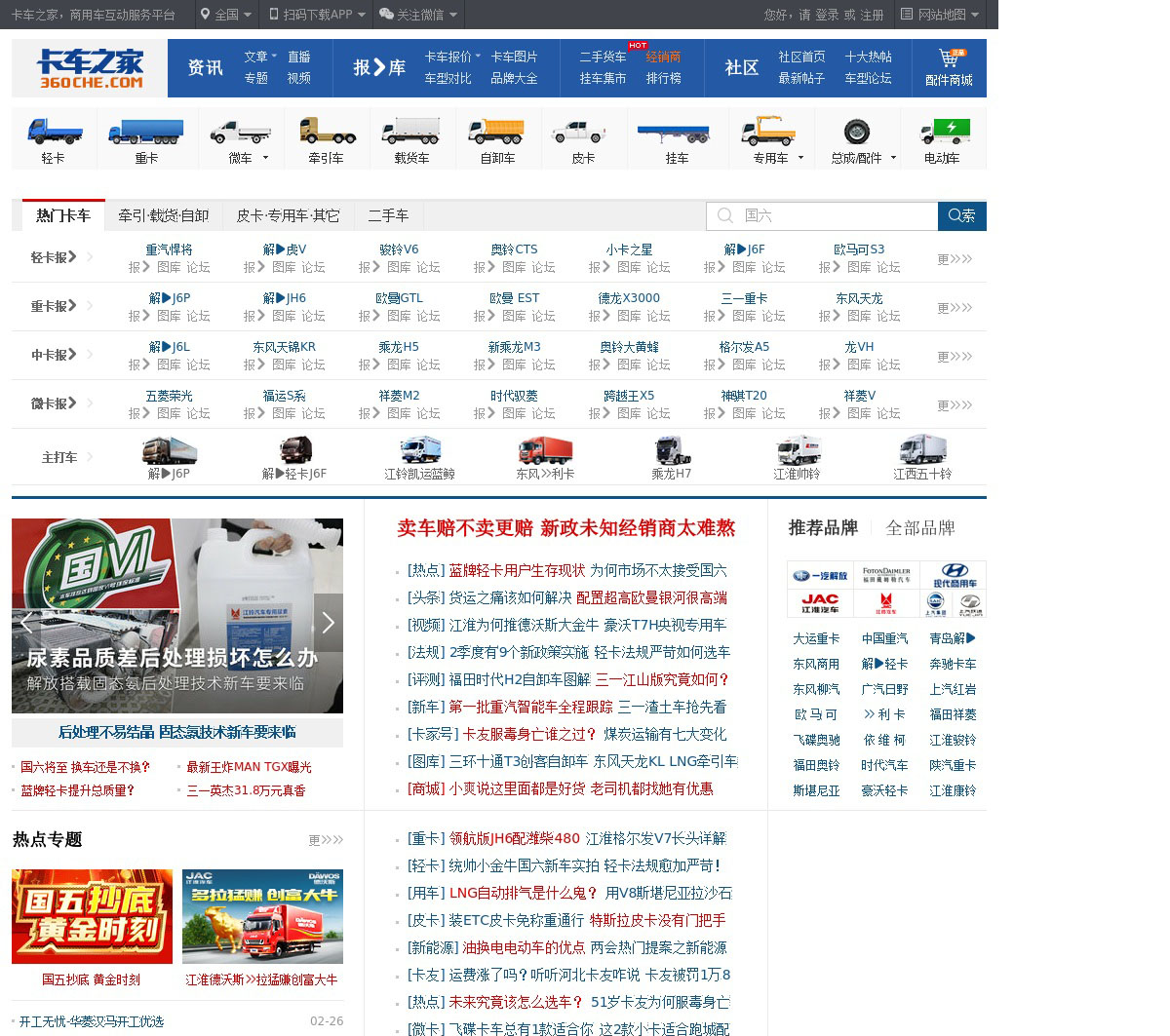Open 重汽悍将 model link
Image resolution: width=1170 pixels, height=1036 pixels.
[169, 249]
